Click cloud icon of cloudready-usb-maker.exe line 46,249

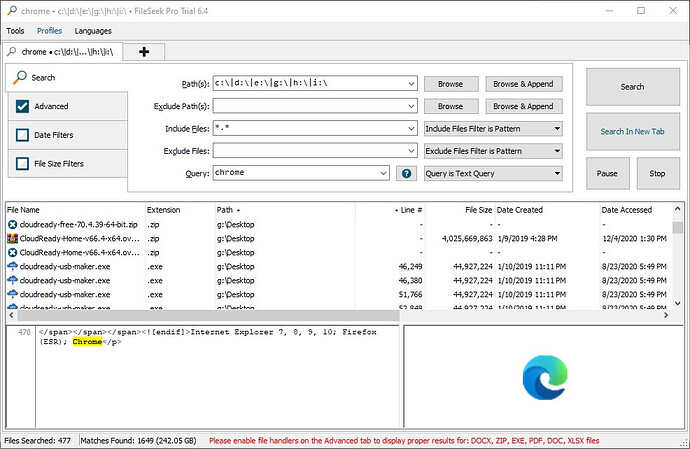coord(12,266)
